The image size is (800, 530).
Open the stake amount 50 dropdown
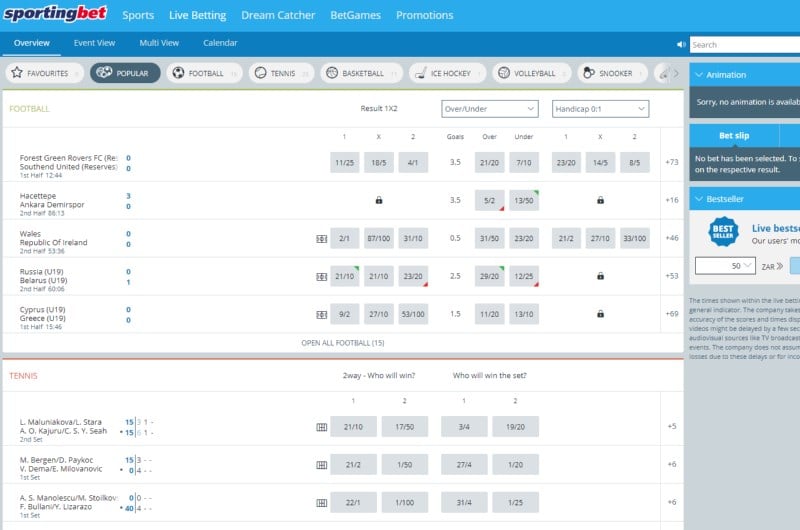[725, 266]
